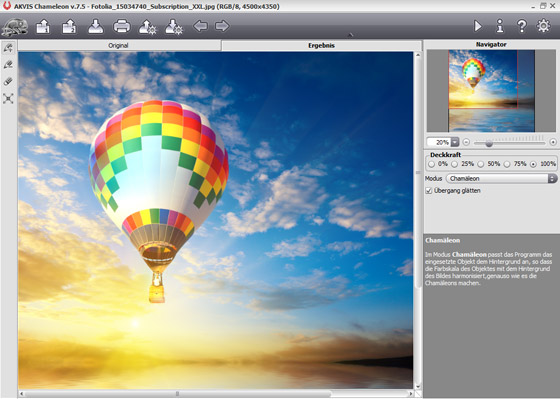Save the result with the download icon
This screenshot has height=399, width=560.
point(96,27)
